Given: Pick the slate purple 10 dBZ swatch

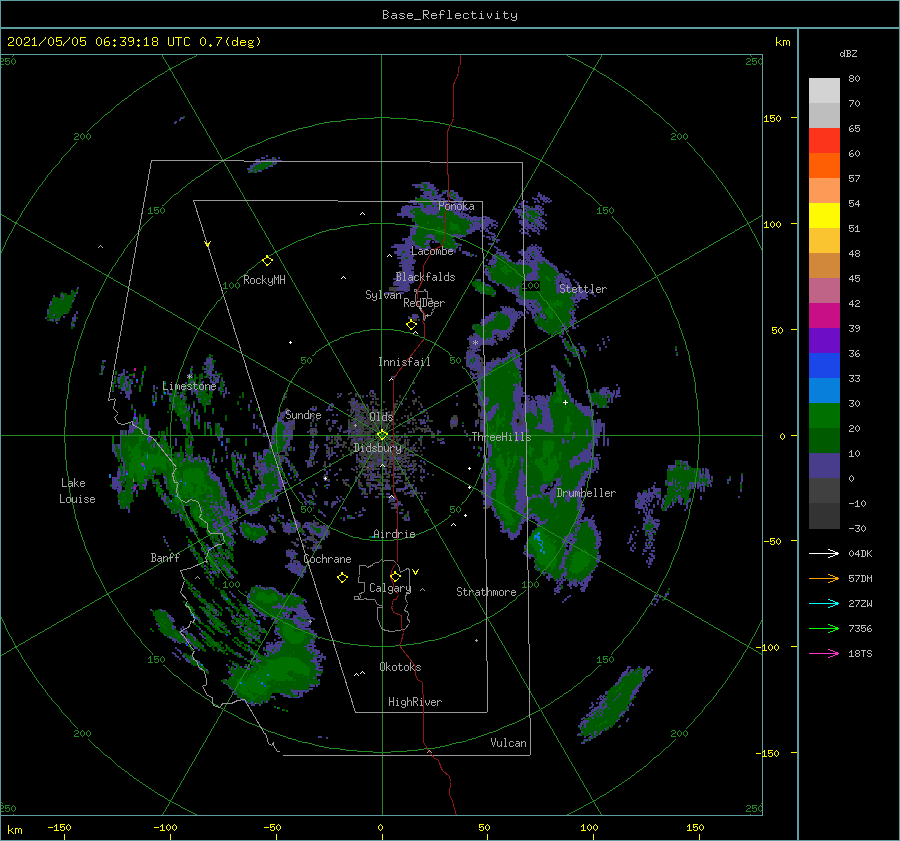Looking at the screenshot, I should [x=824, y=466].
